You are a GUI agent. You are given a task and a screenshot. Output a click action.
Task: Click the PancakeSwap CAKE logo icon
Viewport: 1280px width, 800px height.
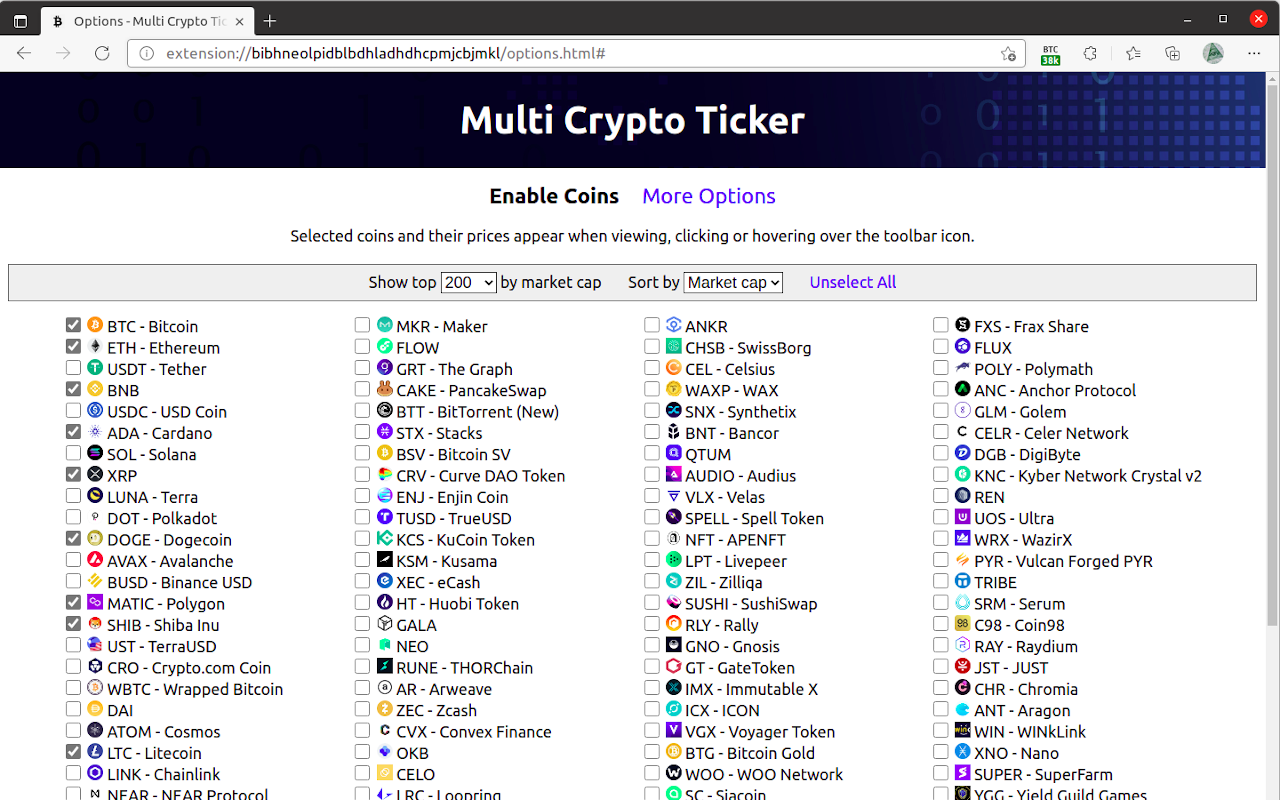pyautogui.click(x=384, y=390)
